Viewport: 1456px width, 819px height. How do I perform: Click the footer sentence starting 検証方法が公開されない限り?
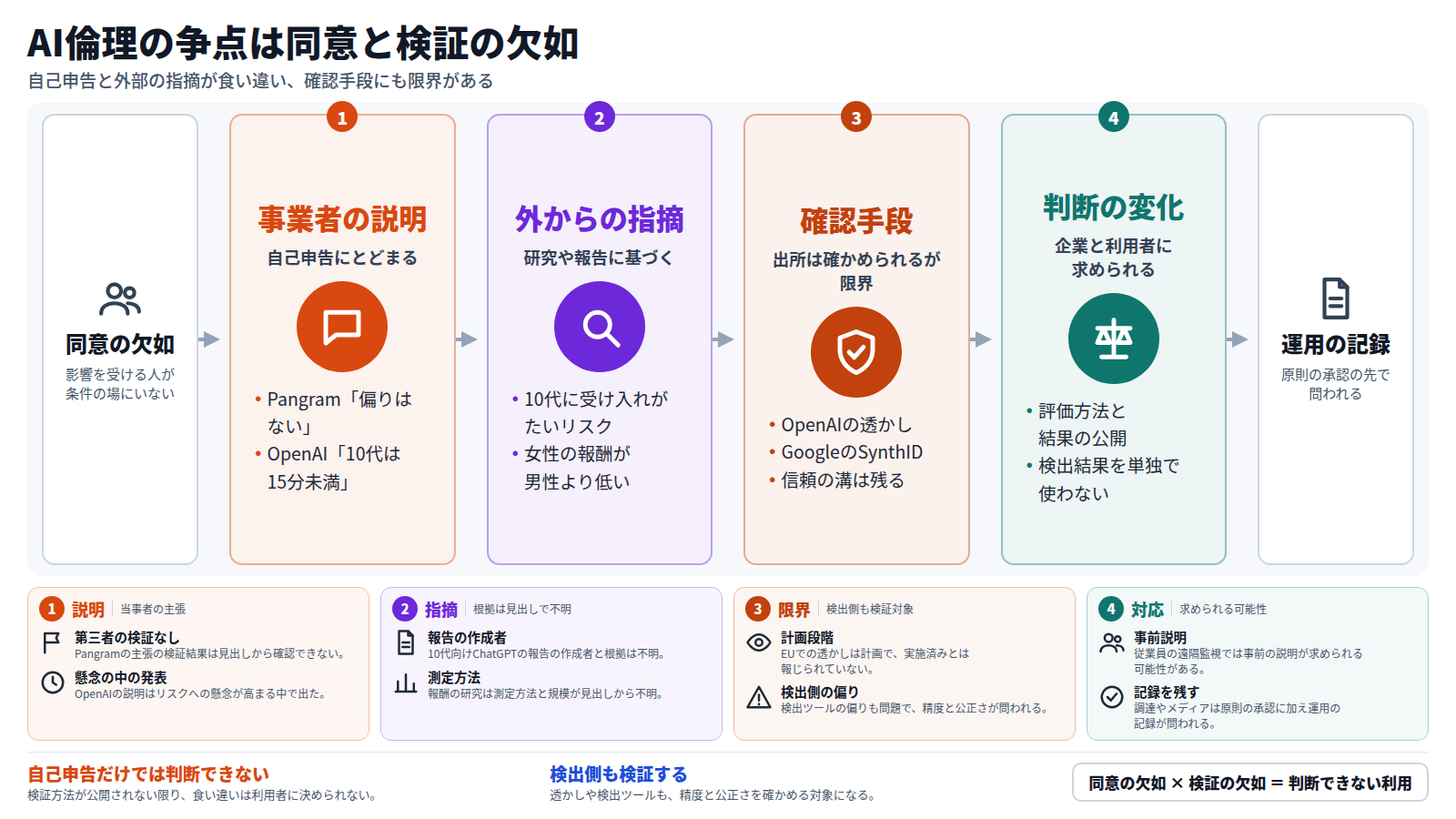pyautogui.click(x=202, y=795)
